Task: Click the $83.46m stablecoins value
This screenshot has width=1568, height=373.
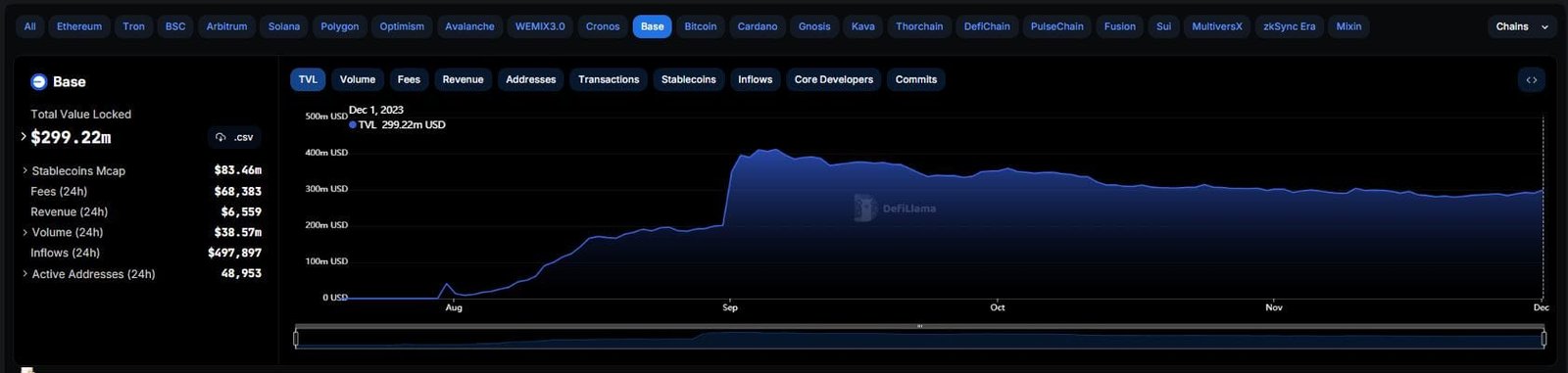Action: pos(238,170)
